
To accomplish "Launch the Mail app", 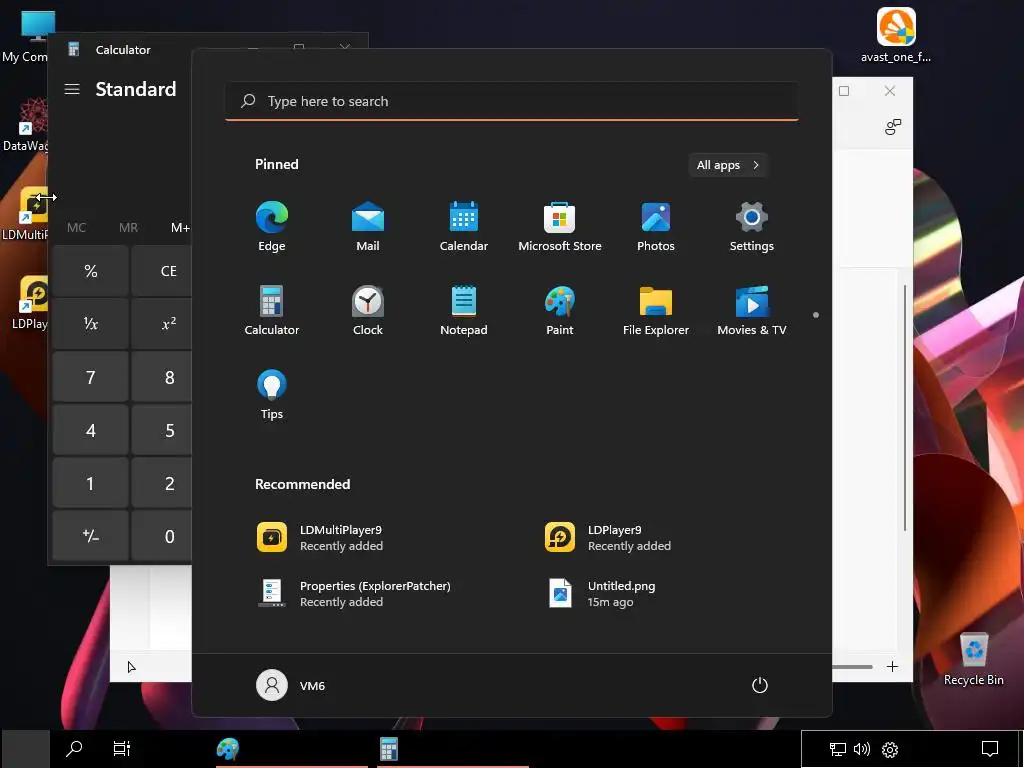I will click(x=368, y=226).
